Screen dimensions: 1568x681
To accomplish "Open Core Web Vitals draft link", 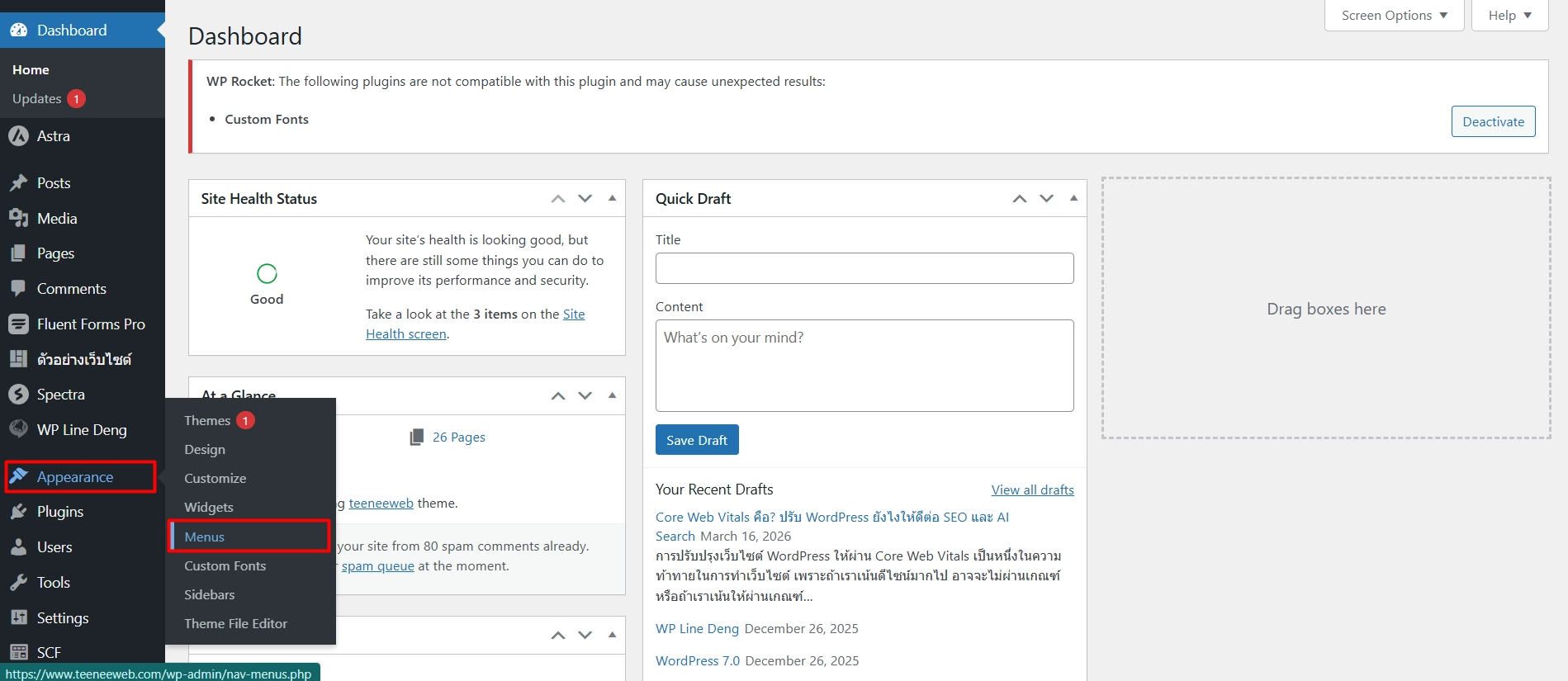I will [x=832, y=527].
